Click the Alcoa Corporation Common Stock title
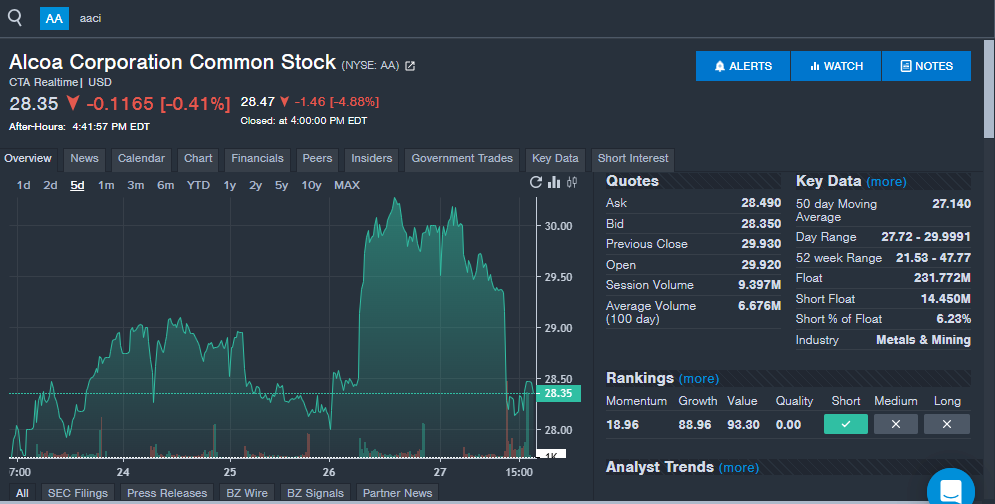Screen dimensions: 995x504 [172, 62]
